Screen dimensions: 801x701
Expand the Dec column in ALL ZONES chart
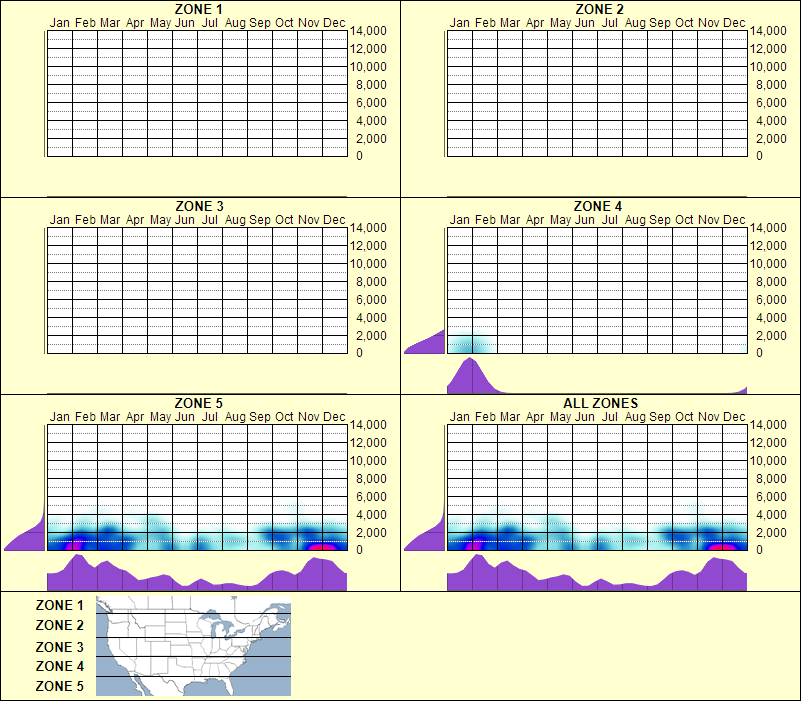[x=735, y=485]
